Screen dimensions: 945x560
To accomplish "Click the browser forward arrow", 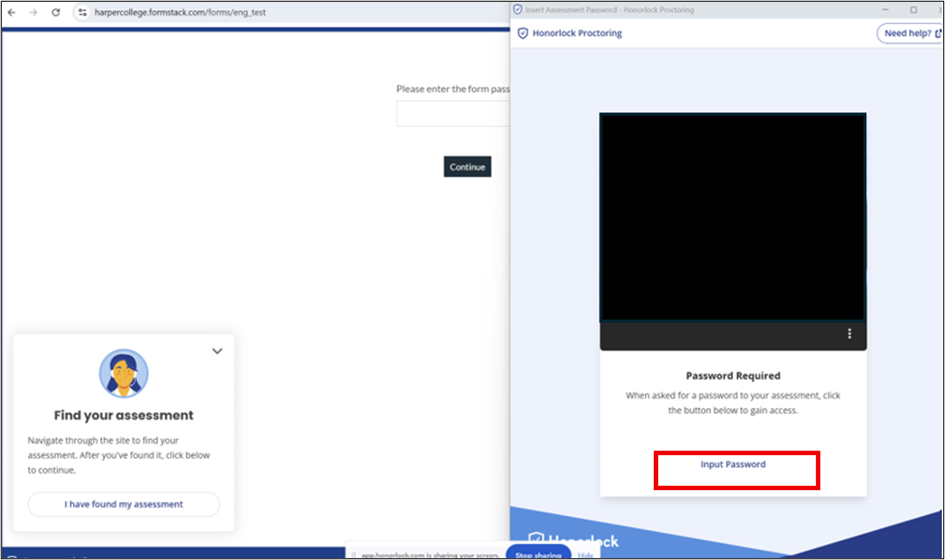I will click(33, 12).
